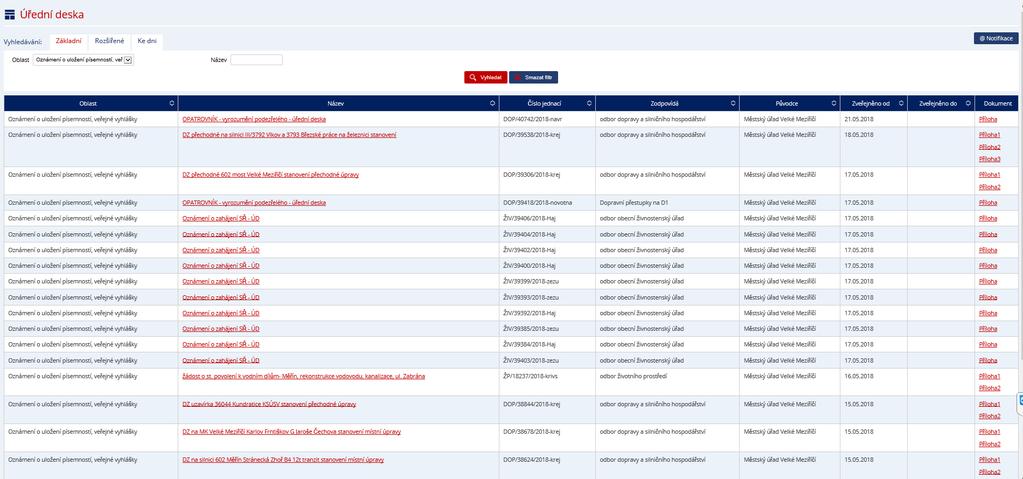Open Příloha2 for row DOP/39306/2018-krej
This screenshot has width=1023, height=479.
[990, 187]
